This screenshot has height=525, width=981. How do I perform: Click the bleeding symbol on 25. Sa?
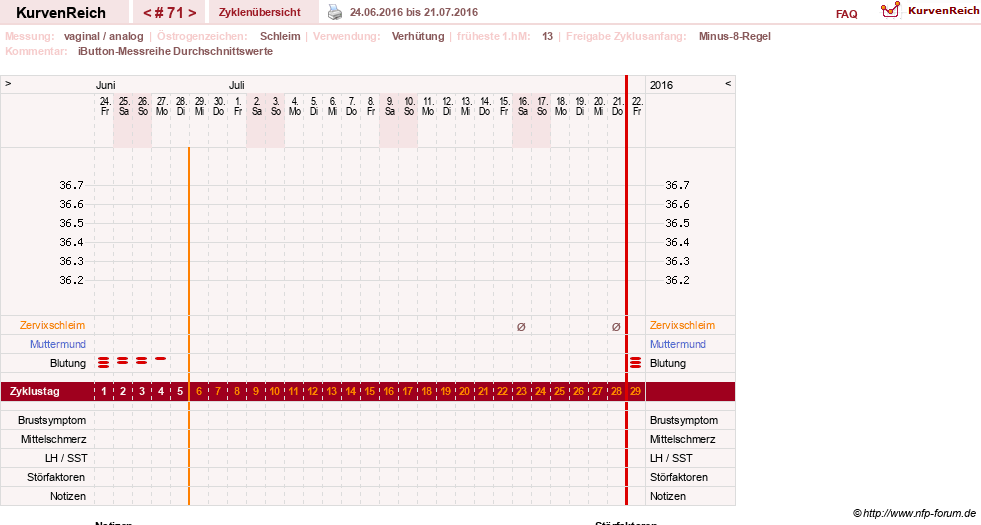123,360
